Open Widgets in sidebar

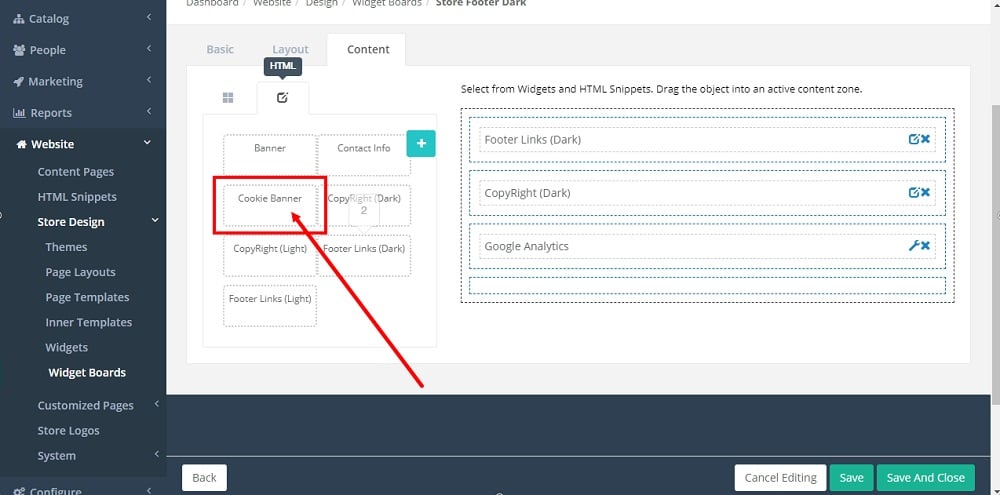pos(67,348)
